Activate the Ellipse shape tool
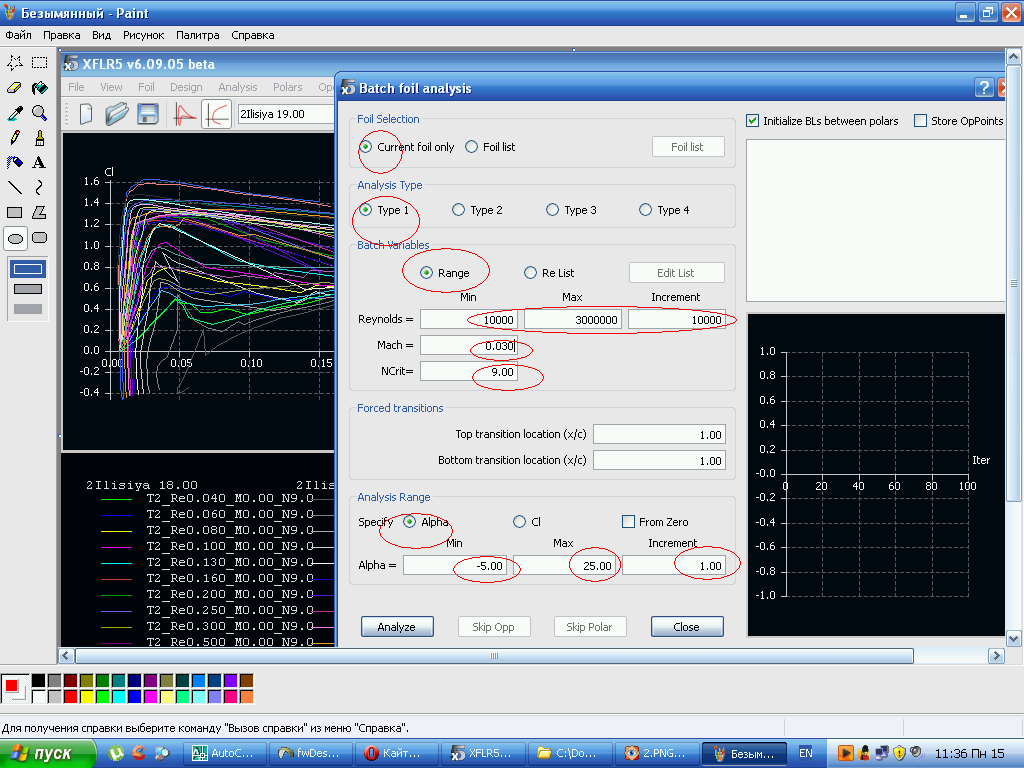The width and height of the screenshot is (1024, 768). coord(15,238)
